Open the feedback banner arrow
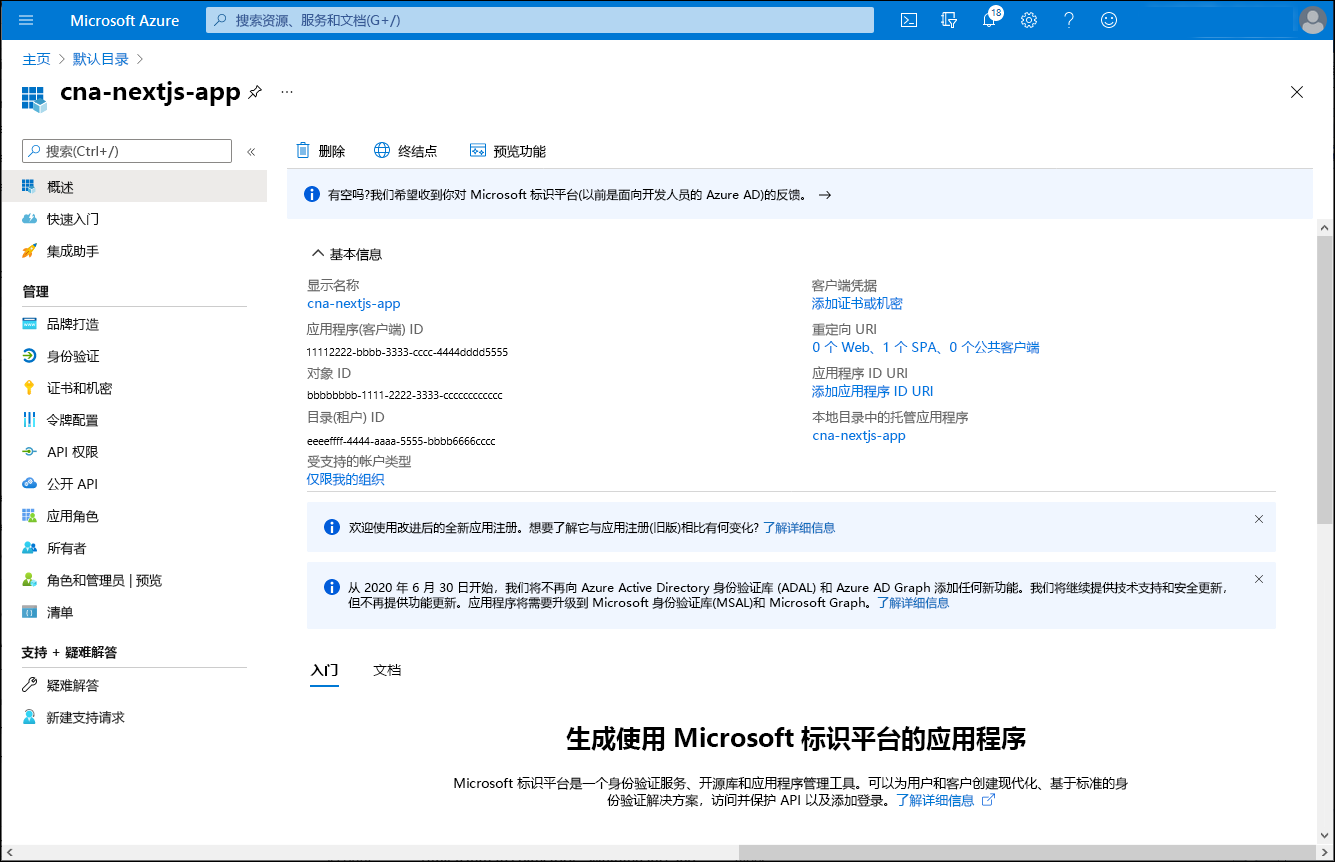This screenshot has height=862, width=1335. click(825, 195)
